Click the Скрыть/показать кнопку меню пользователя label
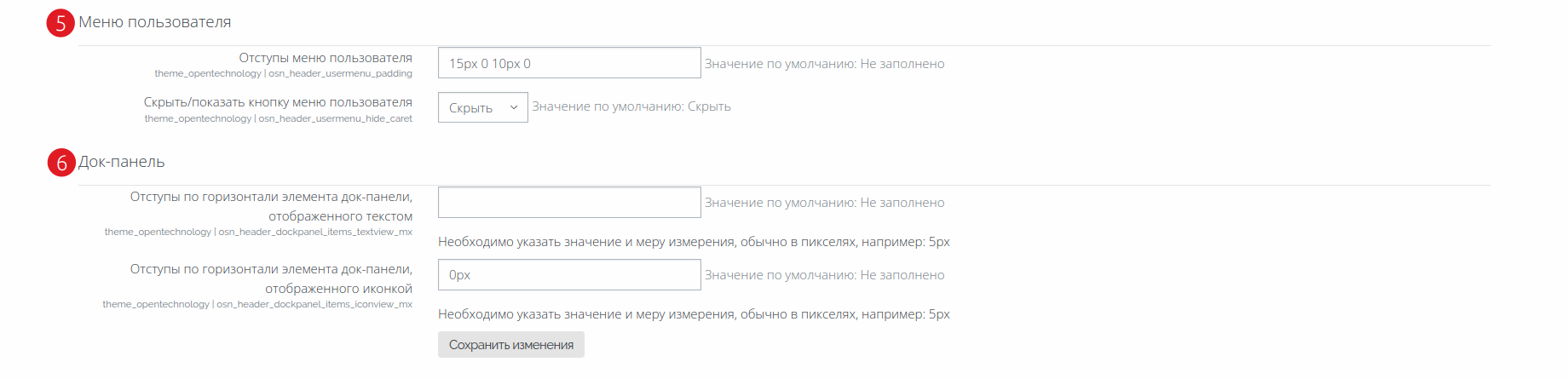Screen dimensions: 1568x379 click(278, 102)
